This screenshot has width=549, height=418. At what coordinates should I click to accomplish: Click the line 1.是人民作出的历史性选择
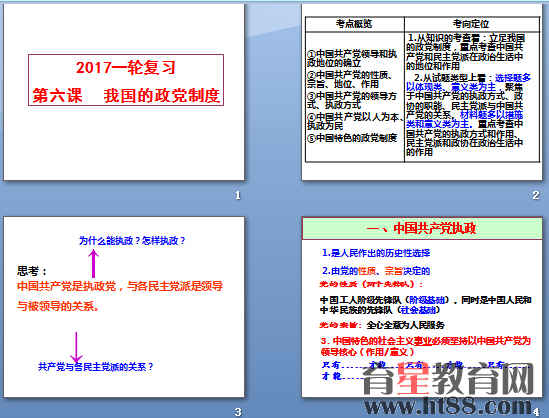(x=376, y=253)
